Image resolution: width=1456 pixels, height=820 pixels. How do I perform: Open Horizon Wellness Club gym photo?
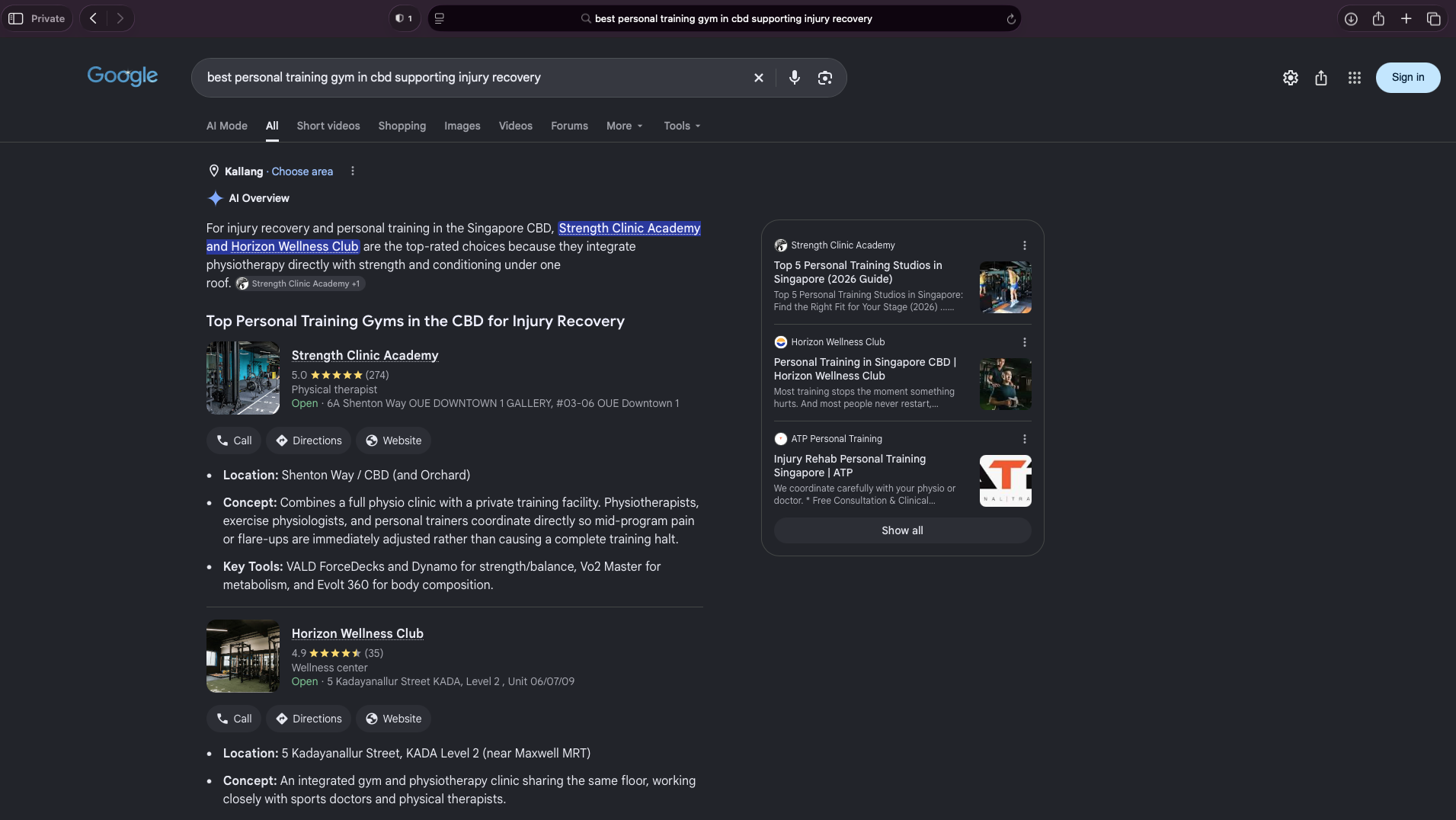(242, 656)
